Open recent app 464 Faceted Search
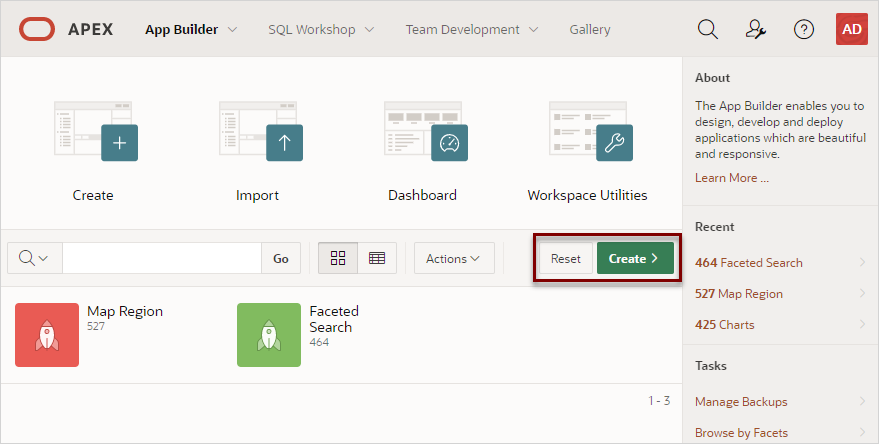 pos(749,262)
